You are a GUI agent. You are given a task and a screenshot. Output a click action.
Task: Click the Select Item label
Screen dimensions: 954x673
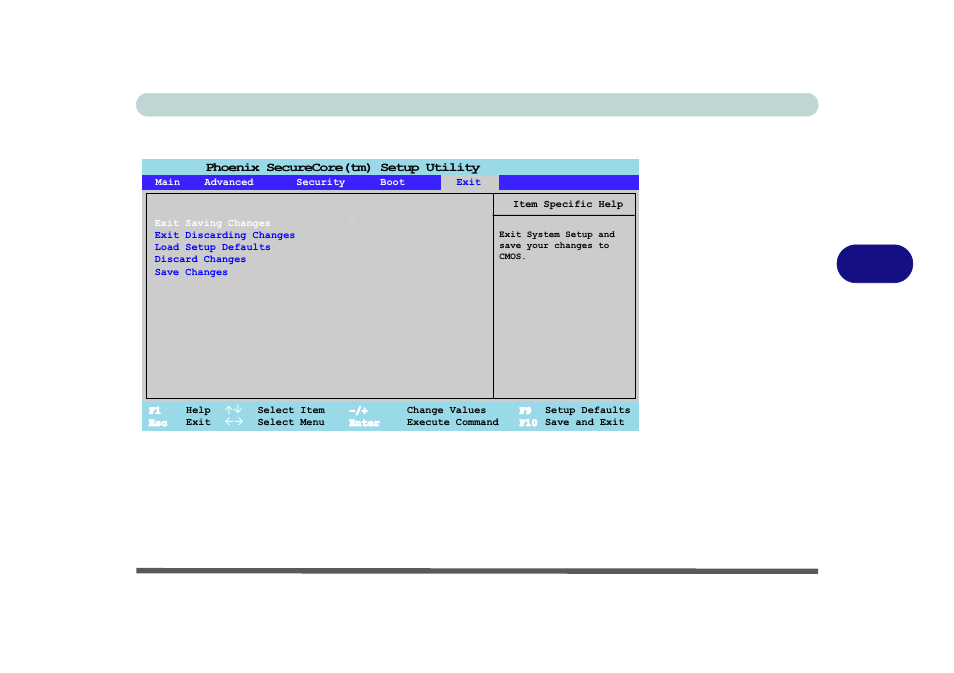coord(291,411)
